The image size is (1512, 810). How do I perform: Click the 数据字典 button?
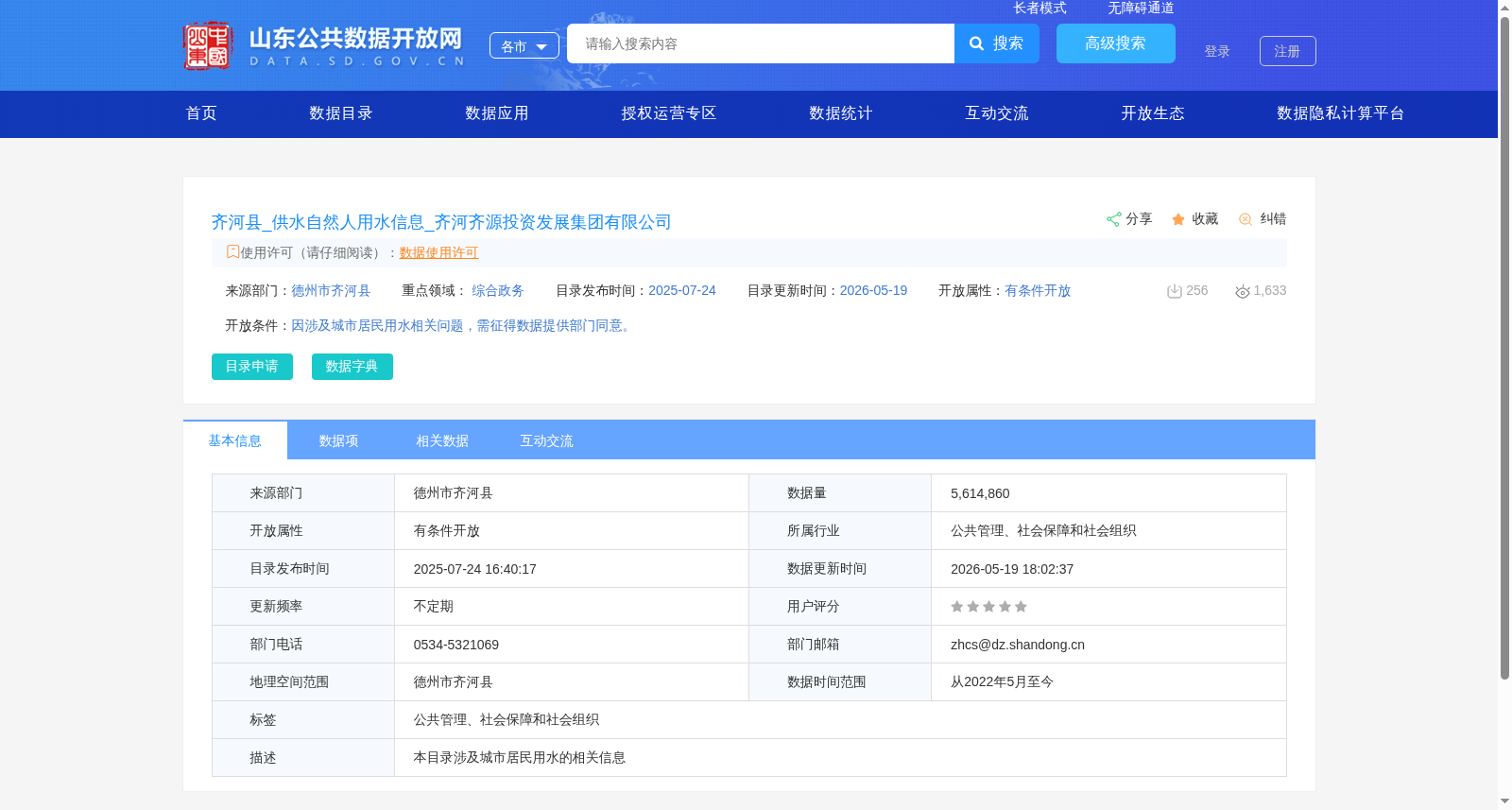pyautogui.click(x=352, y=367)
